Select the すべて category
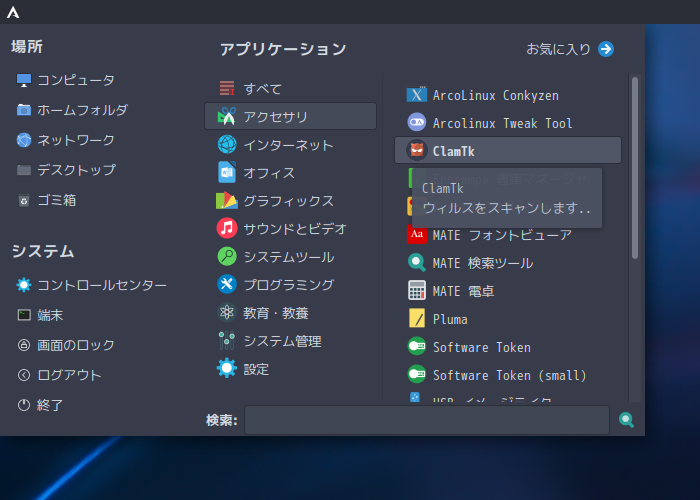 [290, 88]
